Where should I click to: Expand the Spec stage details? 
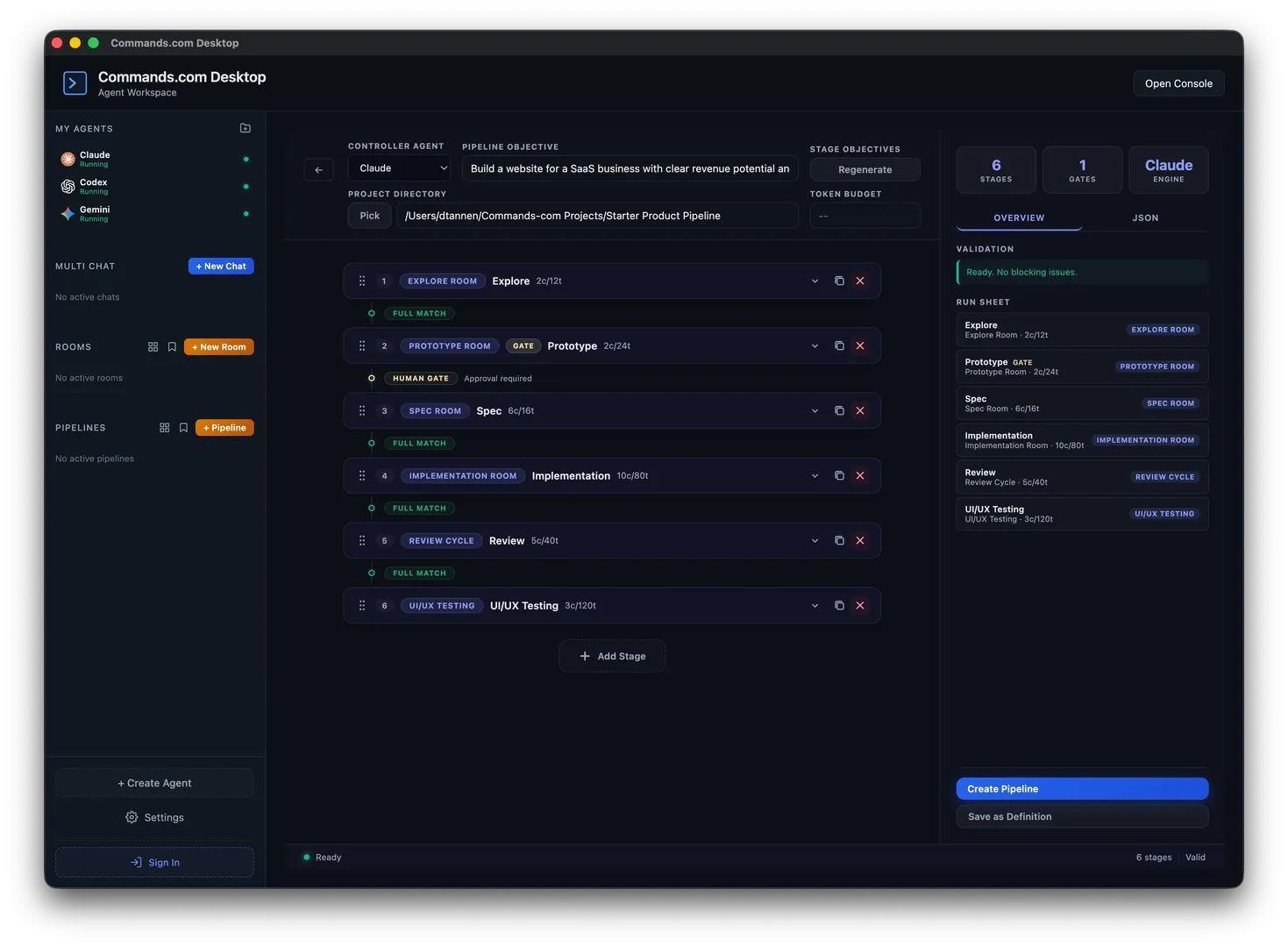pyautogui.click(x=815, y=410)
